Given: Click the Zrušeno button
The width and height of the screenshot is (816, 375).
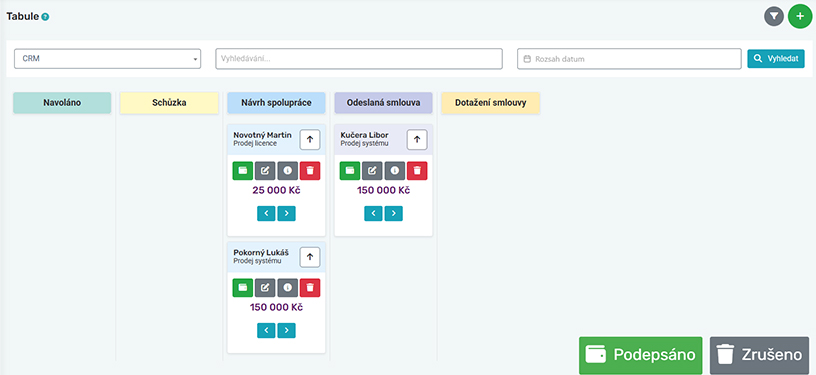Looking at the screenshot, I should tap(759, 355).
